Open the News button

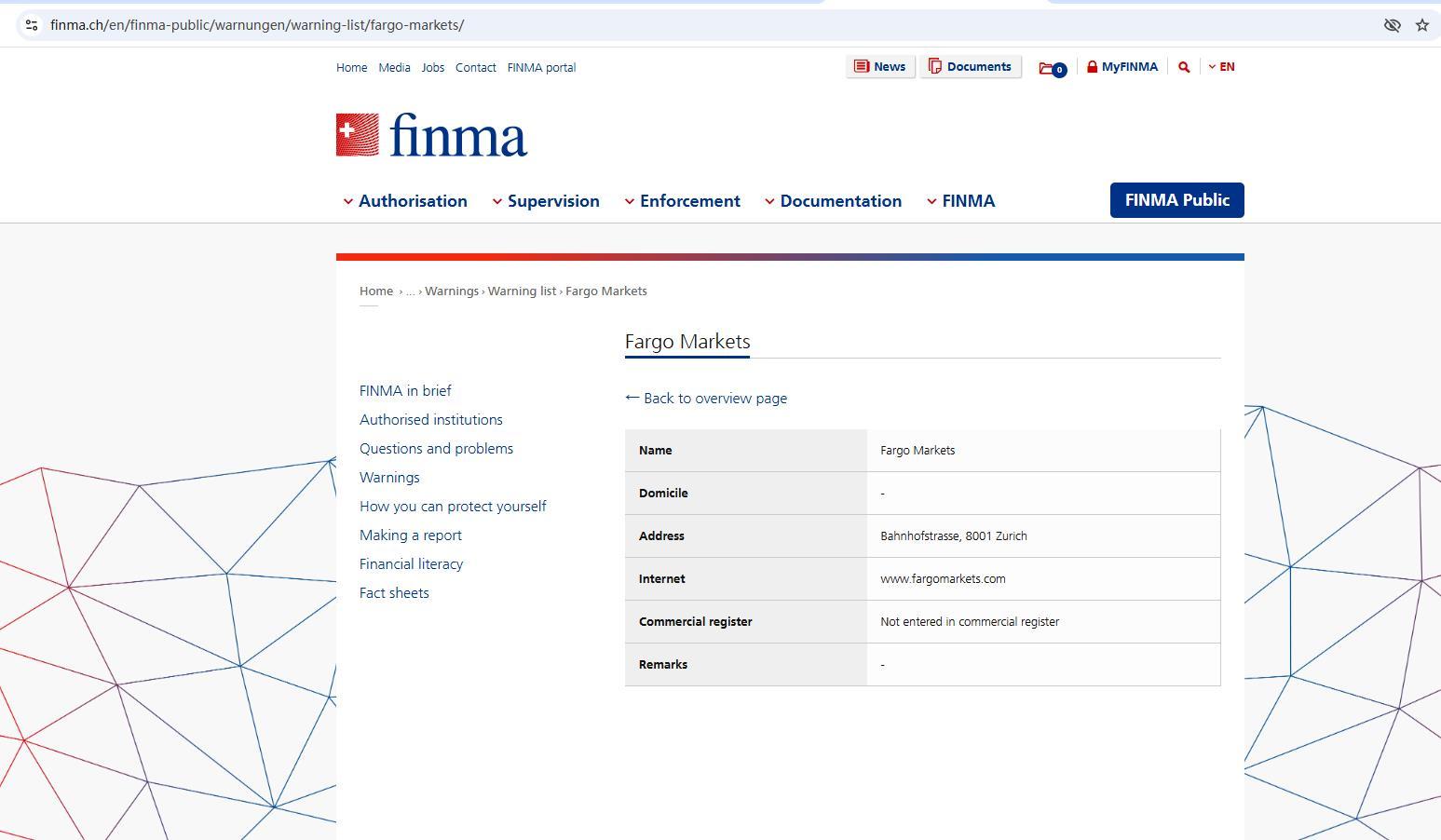(880, 67)
